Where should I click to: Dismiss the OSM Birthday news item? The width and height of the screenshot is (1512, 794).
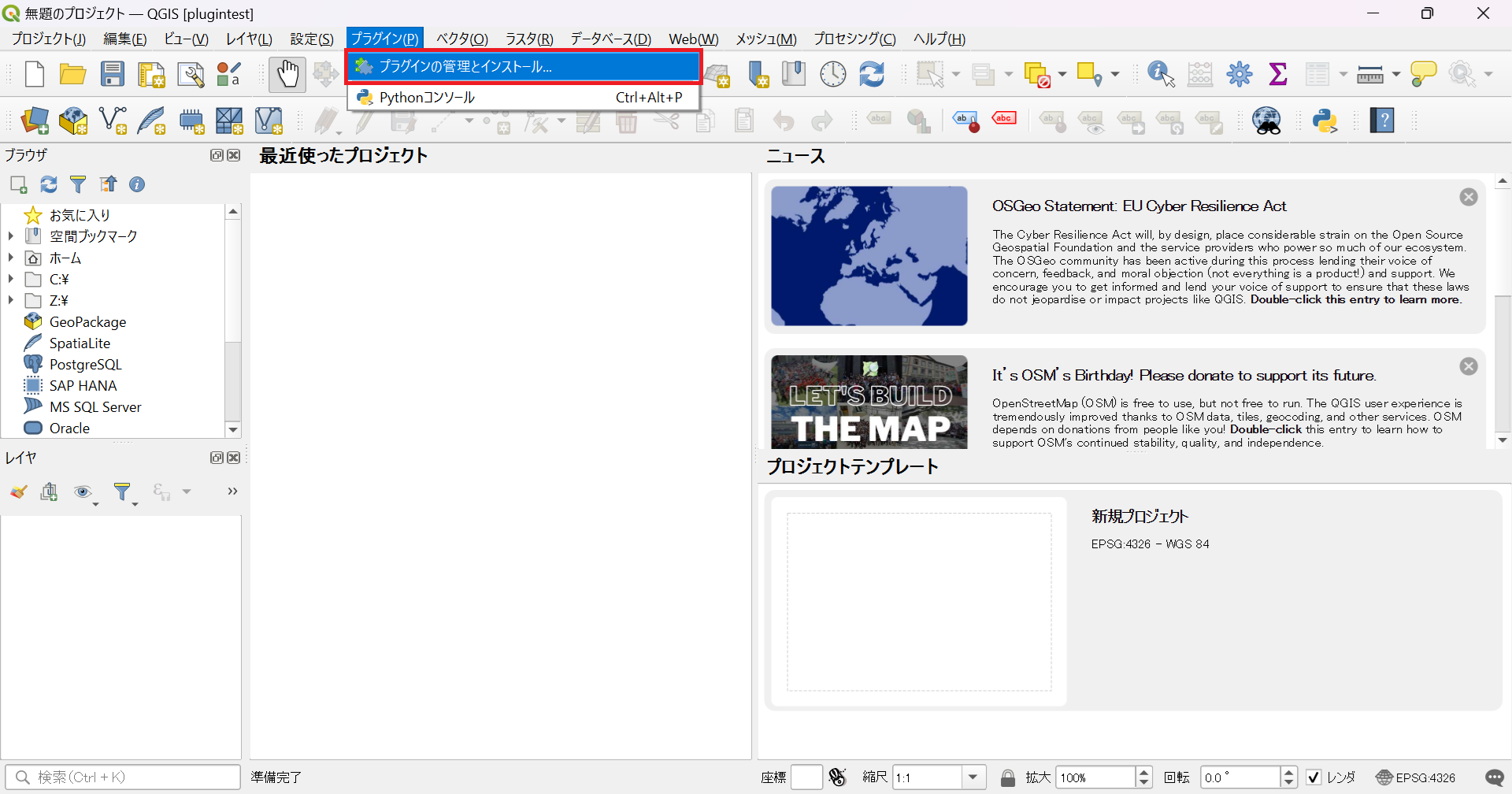point(1469,366)
